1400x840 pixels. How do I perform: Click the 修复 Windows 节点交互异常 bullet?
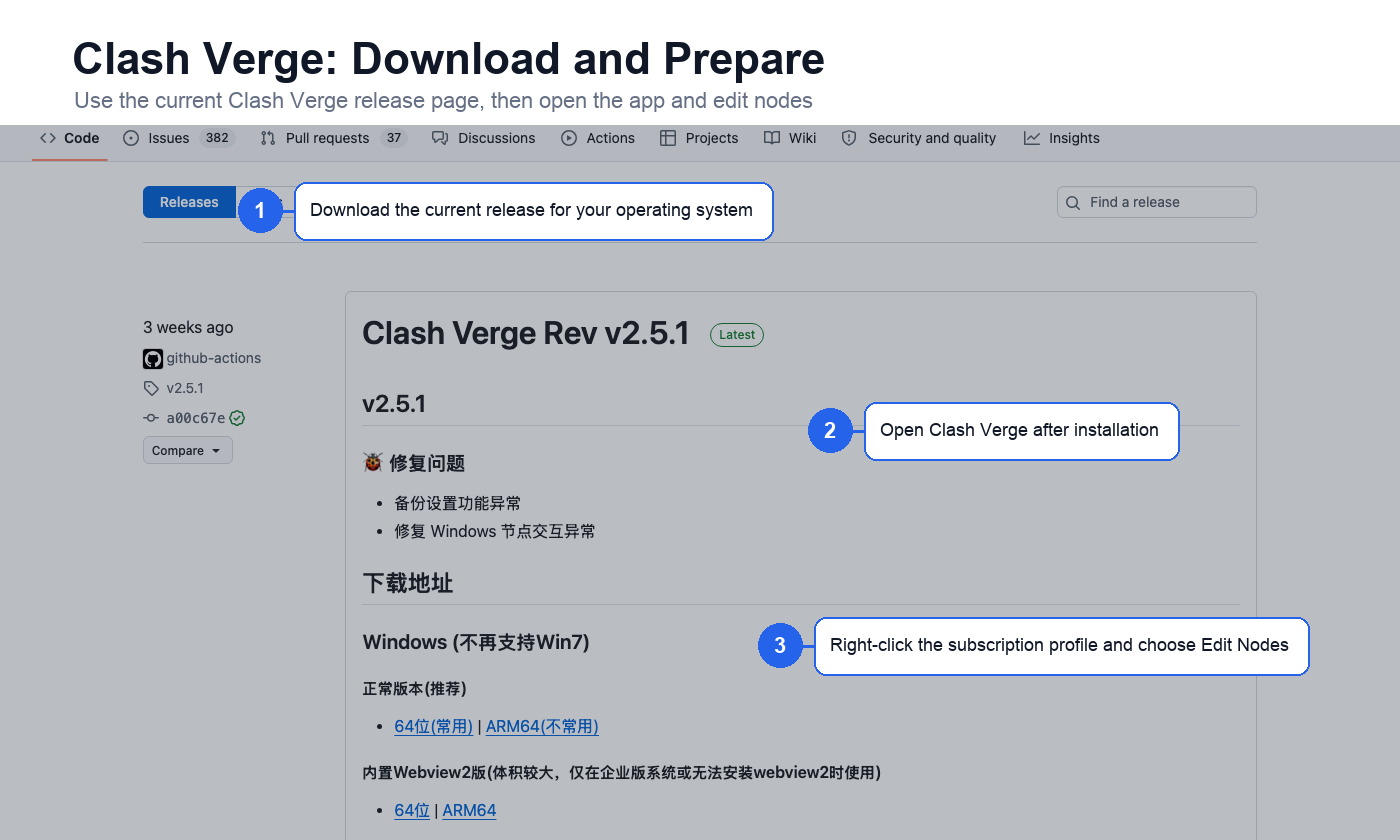[x=495, y=531]
